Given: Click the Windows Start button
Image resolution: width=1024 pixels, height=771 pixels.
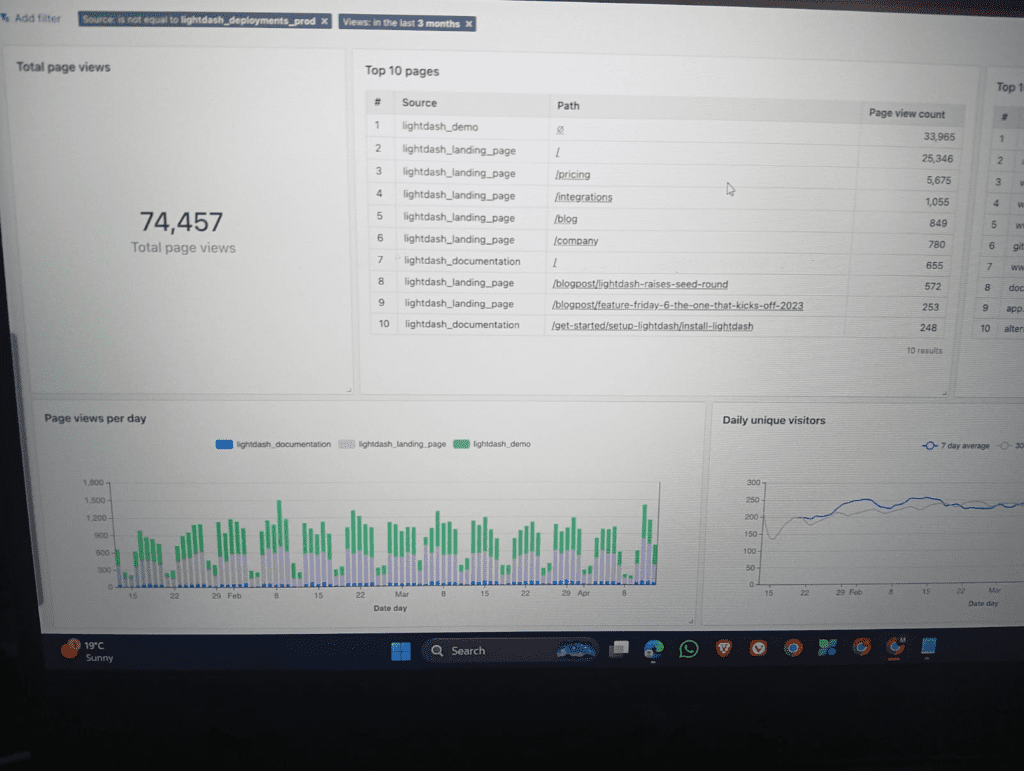Looking at the screenshot, I should [400, 651].
